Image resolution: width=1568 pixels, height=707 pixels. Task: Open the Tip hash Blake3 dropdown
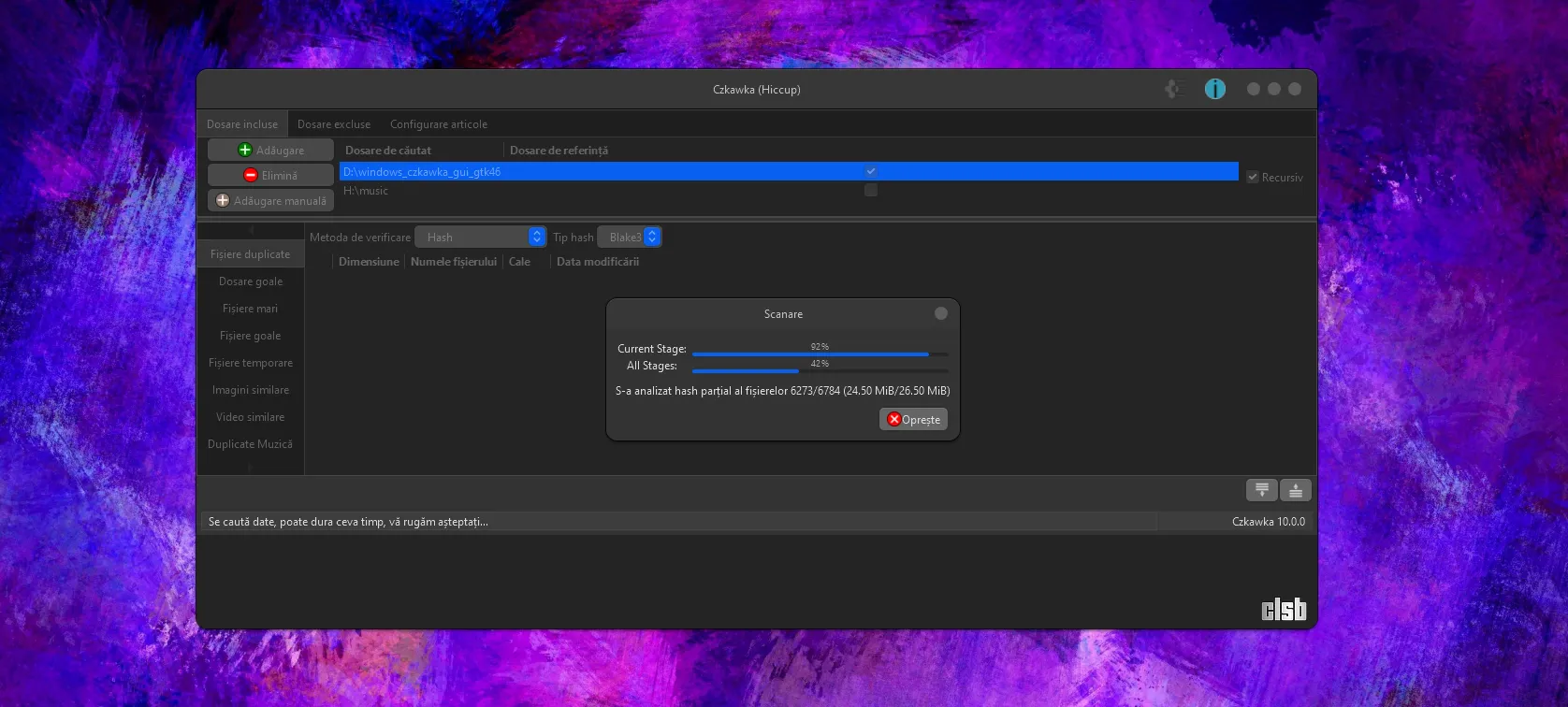click(630, 238)
